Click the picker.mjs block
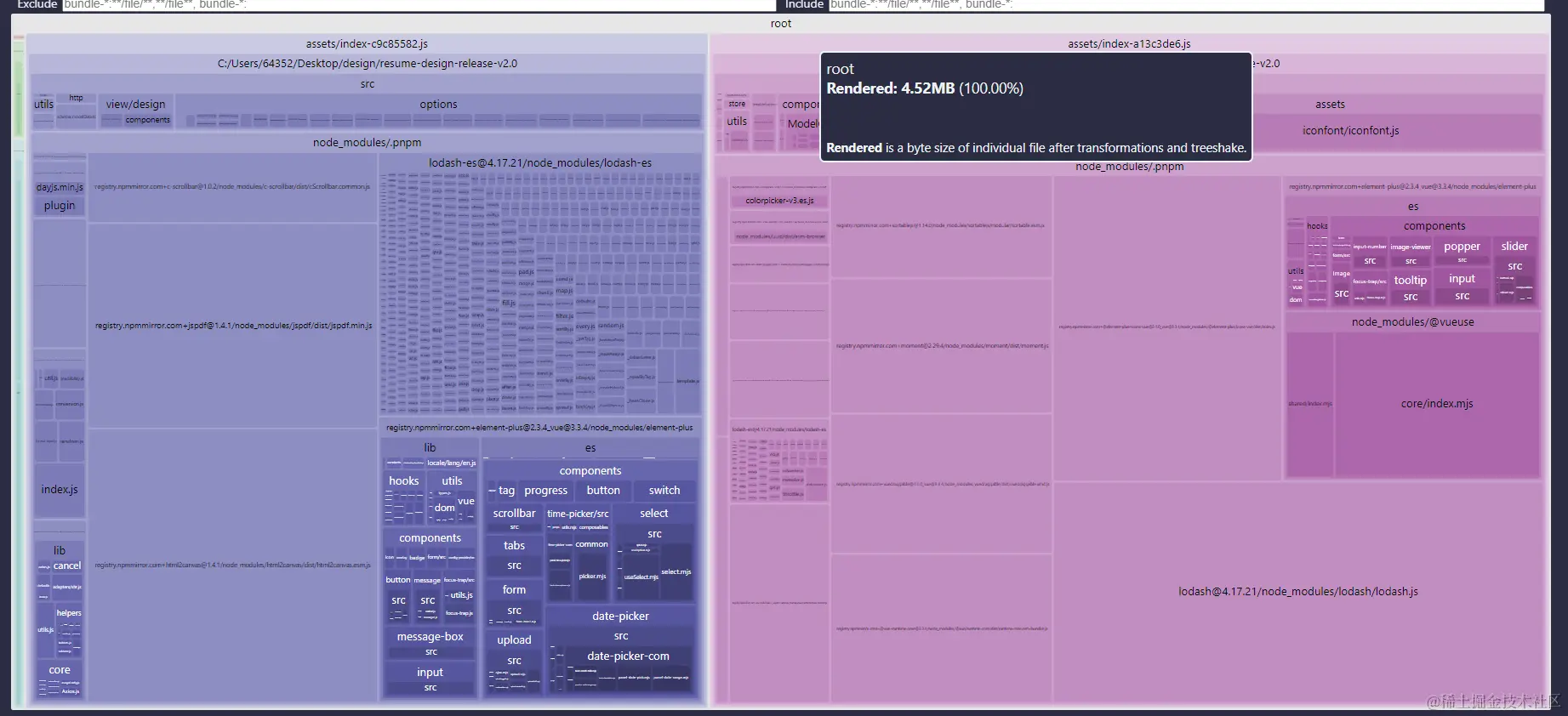The image size is (1568, 716). (593, 577)
